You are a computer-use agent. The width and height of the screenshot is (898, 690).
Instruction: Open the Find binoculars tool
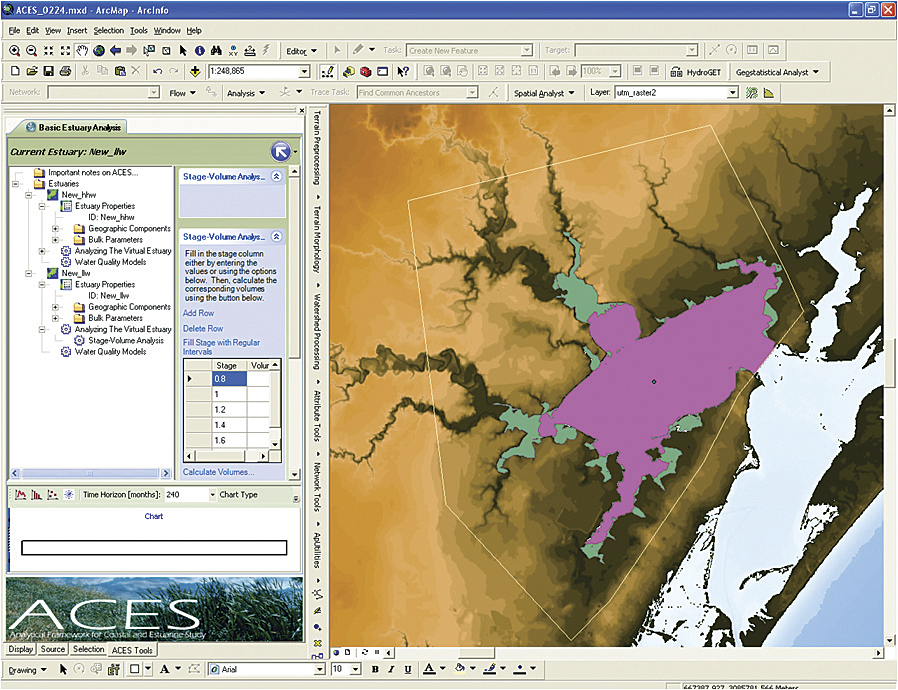(x=217, y=50)
